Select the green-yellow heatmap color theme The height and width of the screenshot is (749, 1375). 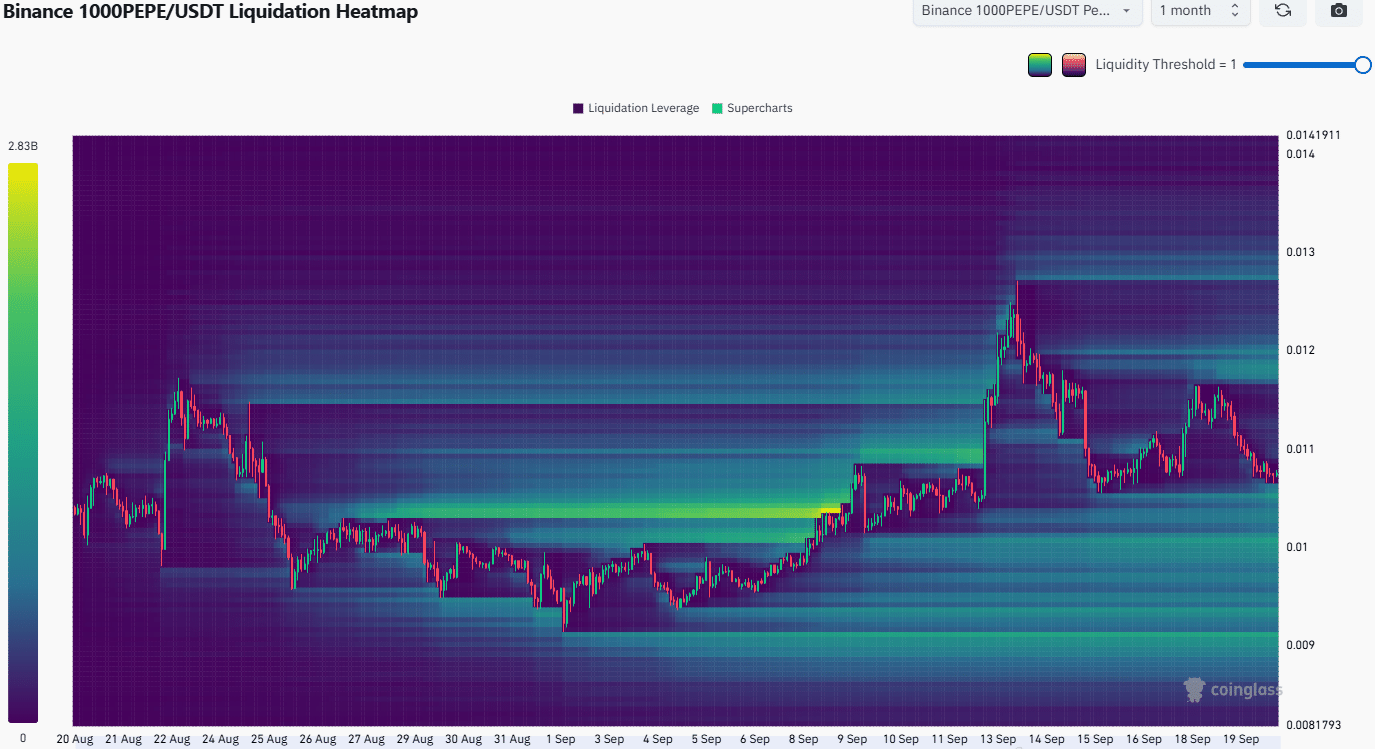(x=1040, y=65)
